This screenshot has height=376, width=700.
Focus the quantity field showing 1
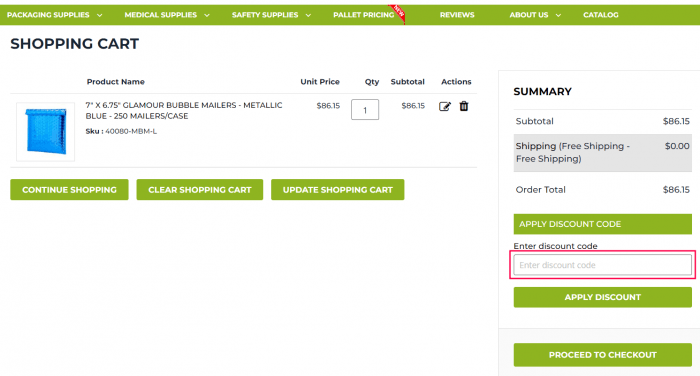(x=365, y=109)
